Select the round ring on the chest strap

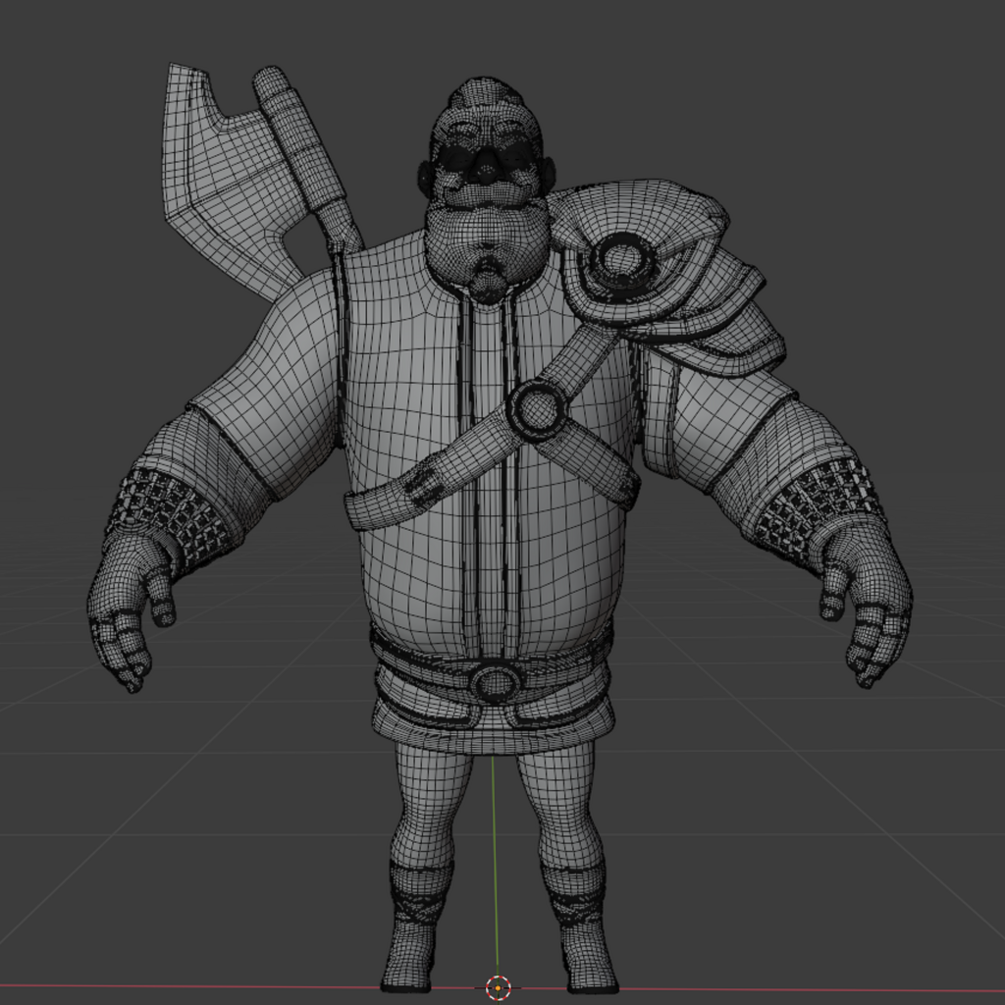click(538, 410)
